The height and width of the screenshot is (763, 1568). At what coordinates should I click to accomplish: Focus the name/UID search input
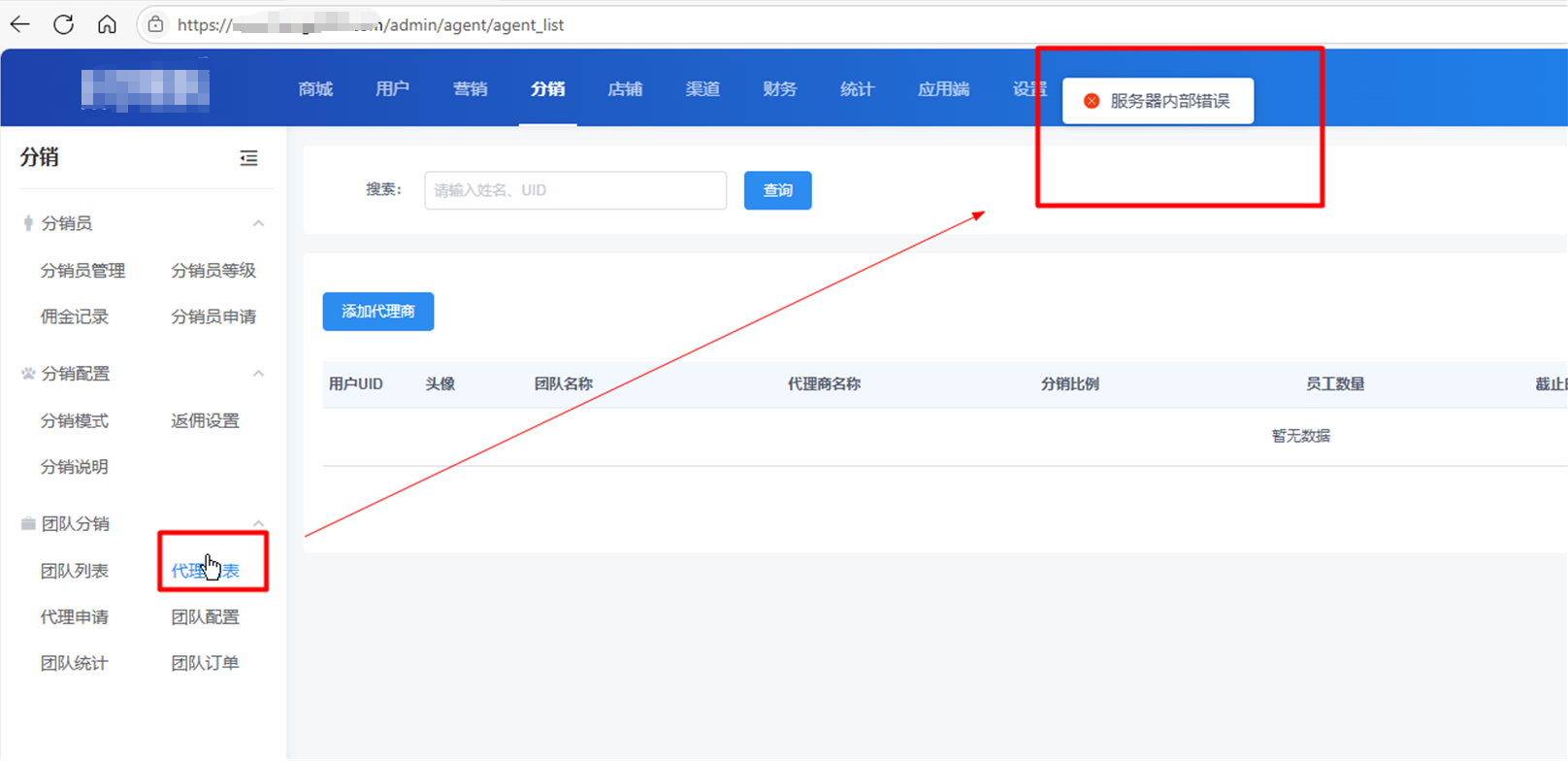575,190
